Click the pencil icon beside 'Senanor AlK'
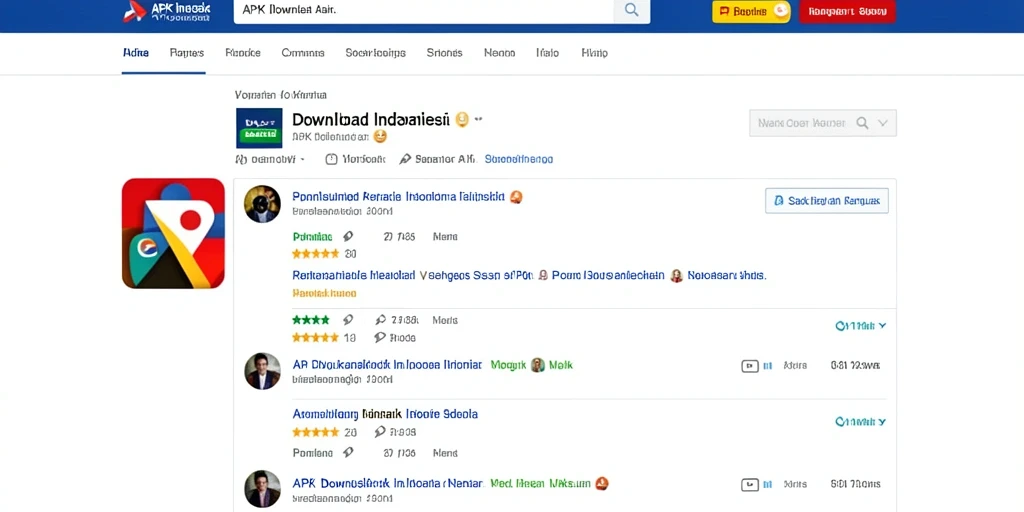This screenshot has width=1024, height=512. [406, 159]
